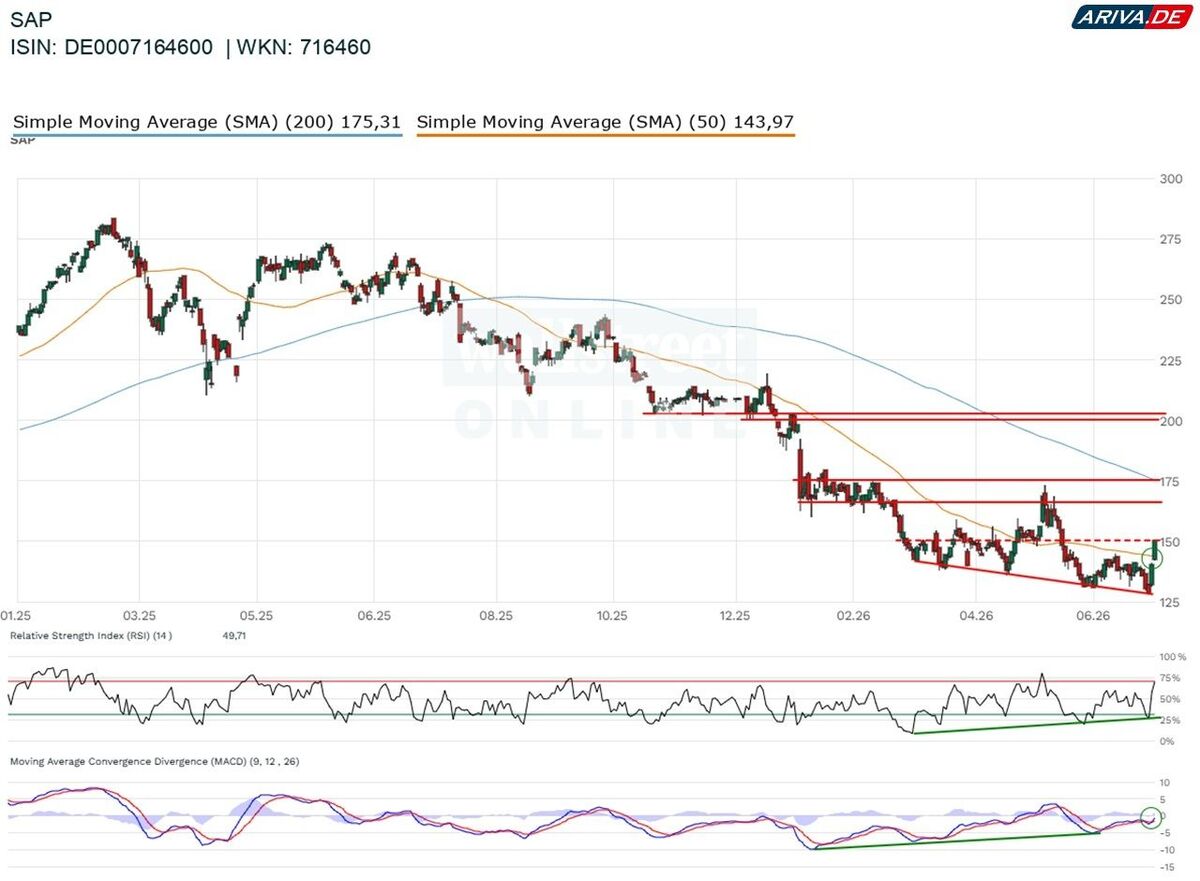This screenshot has width=1200, height=881.
Task: Click the green circle on the latest candle
Action: pyautogui.click(x=1151, y=556)
